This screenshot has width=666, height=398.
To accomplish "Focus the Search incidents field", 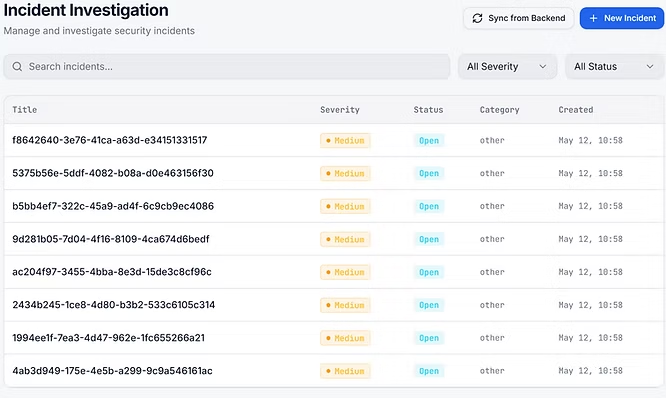I will click(227, 67).
